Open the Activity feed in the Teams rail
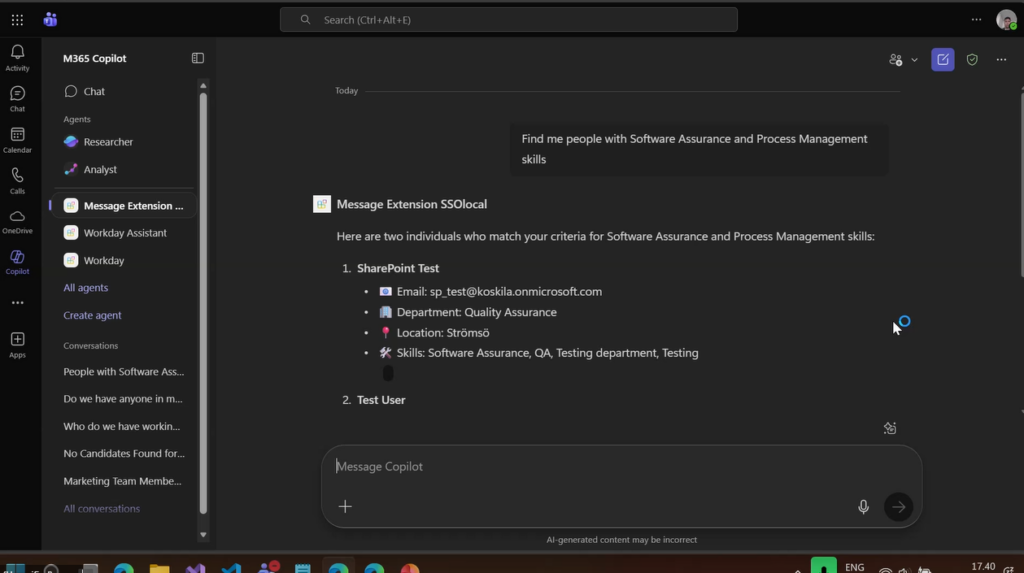The image size is (1024, 573). pos(17,57)
